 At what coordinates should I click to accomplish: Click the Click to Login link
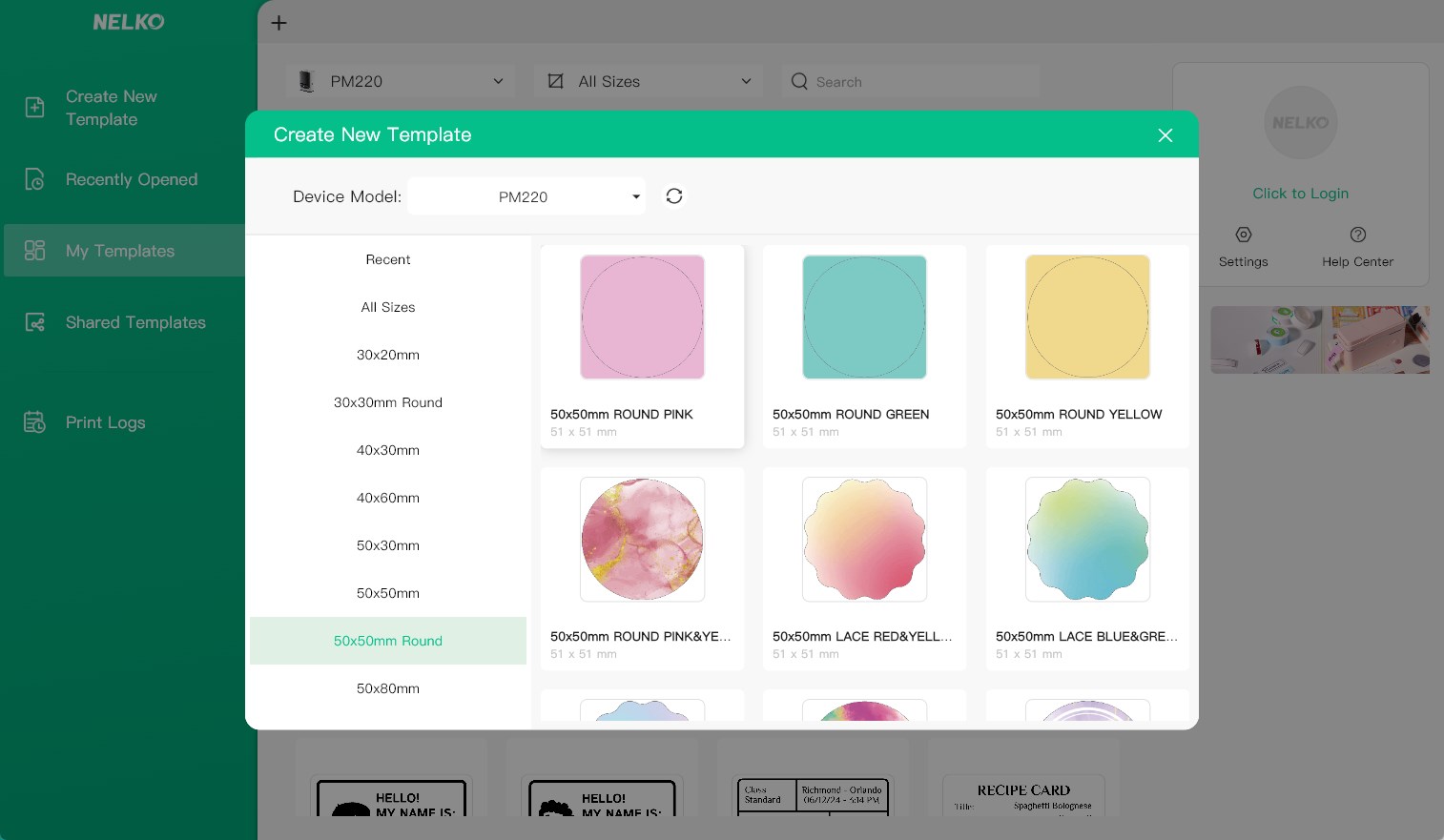(1300, 194)
